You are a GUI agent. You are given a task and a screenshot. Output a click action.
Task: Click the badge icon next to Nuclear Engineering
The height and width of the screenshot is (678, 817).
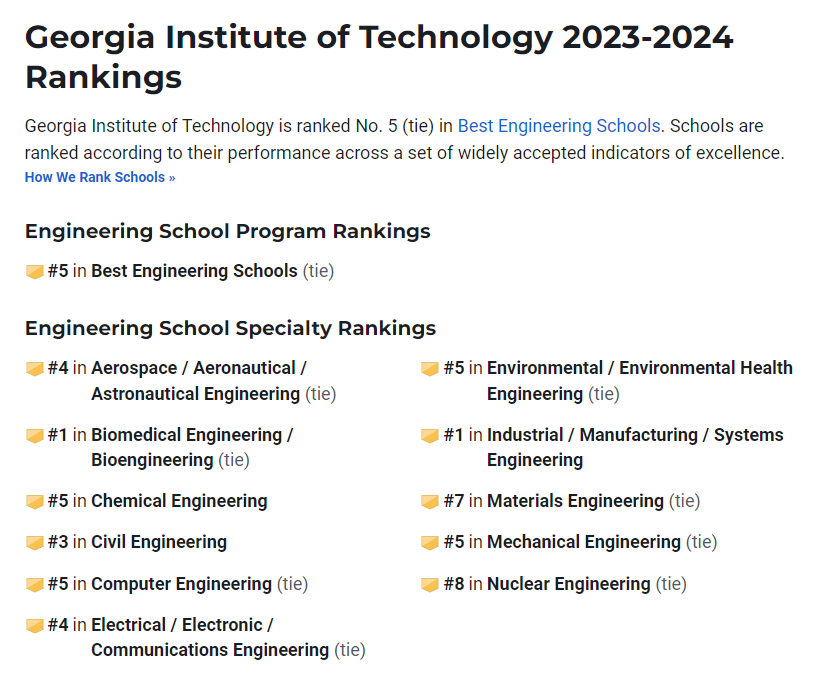coord(430,585)
